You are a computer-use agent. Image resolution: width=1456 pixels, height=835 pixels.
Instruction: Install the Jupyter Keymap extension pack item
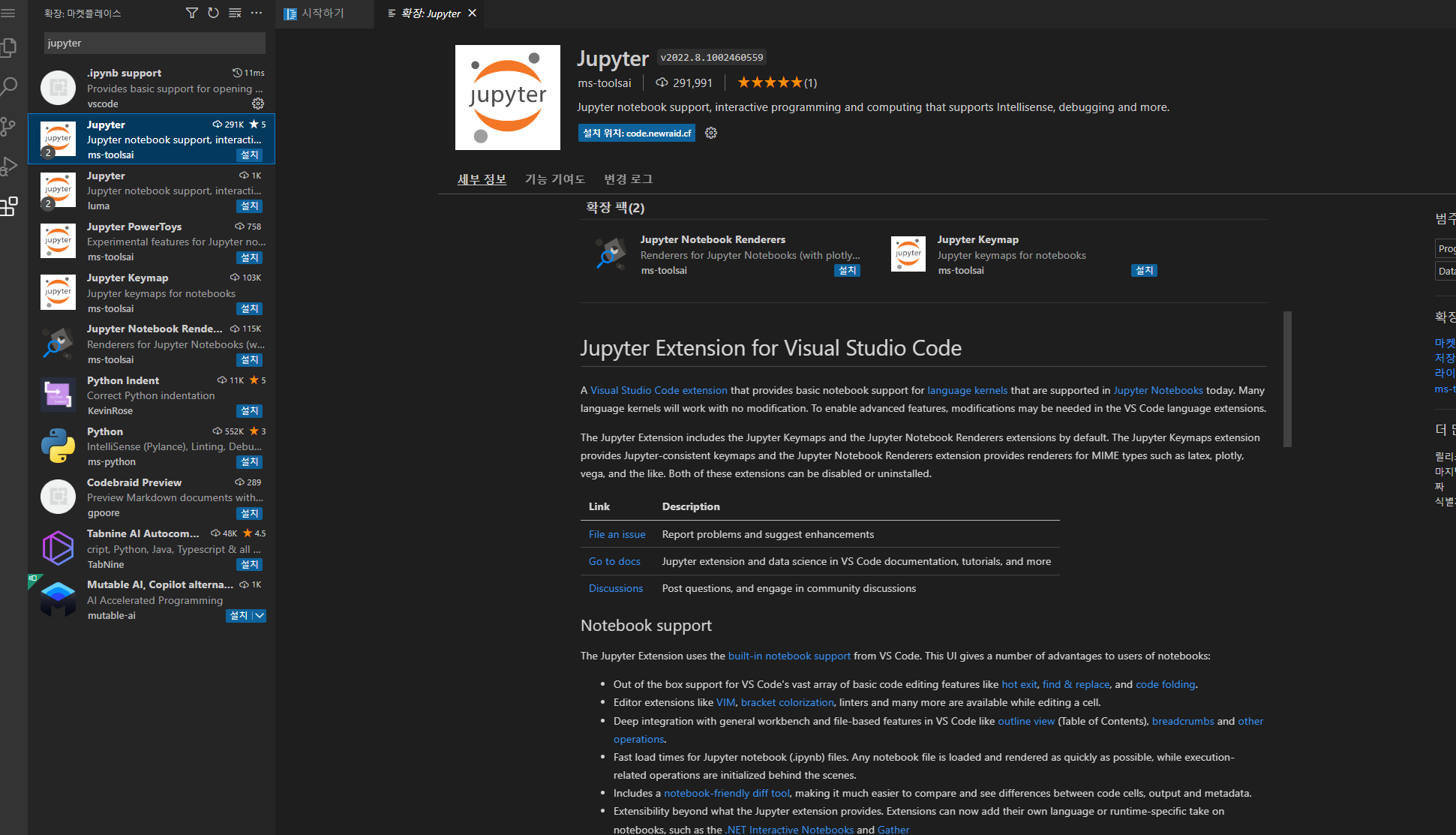[x=1144, y=270]
